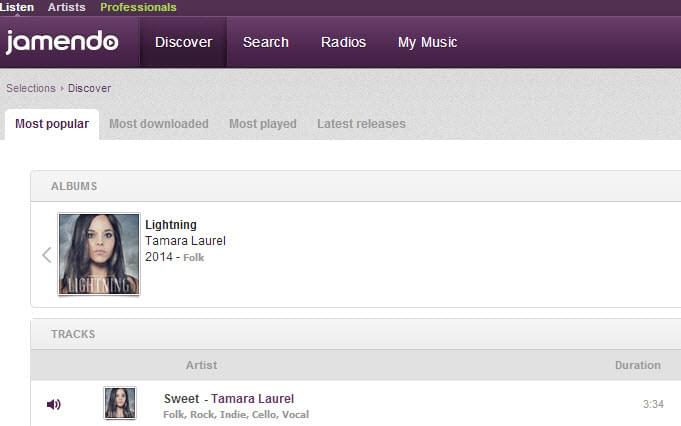Screen dimensions: 681x426
Task: Click Selections in the breadcrumb
Action: point(31,88)
